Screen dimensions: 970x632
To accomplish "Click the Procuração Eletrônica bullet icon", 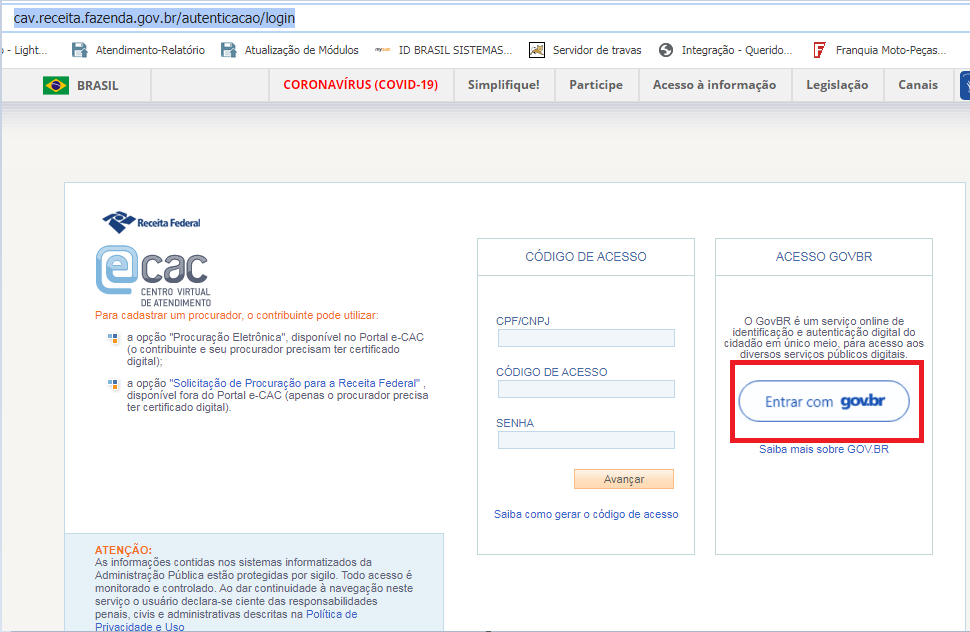I will pos(113,338).
